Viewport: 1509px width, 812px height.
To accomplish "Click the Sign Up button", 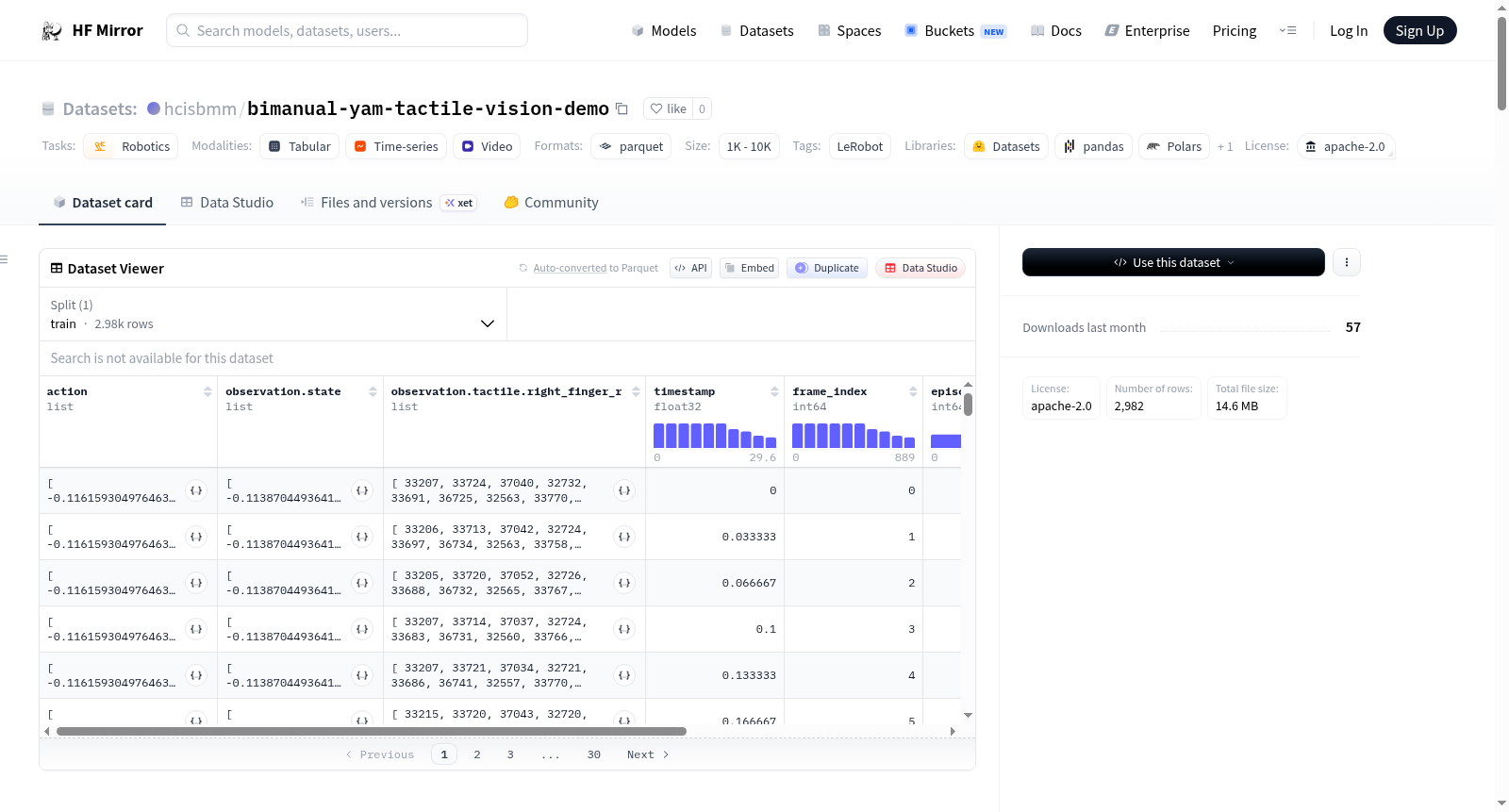I will pyautogui.click(x=1419, y=31).
